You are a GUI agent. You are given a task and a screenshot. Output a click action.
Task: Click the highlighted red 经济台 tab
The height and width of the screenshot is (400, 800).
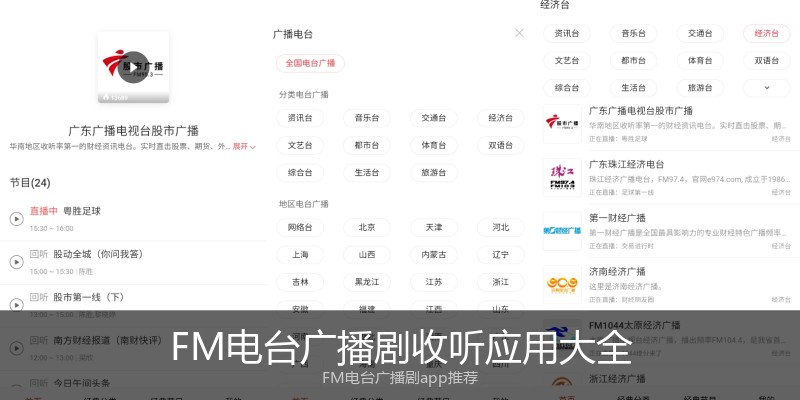(x=767, y=34)
